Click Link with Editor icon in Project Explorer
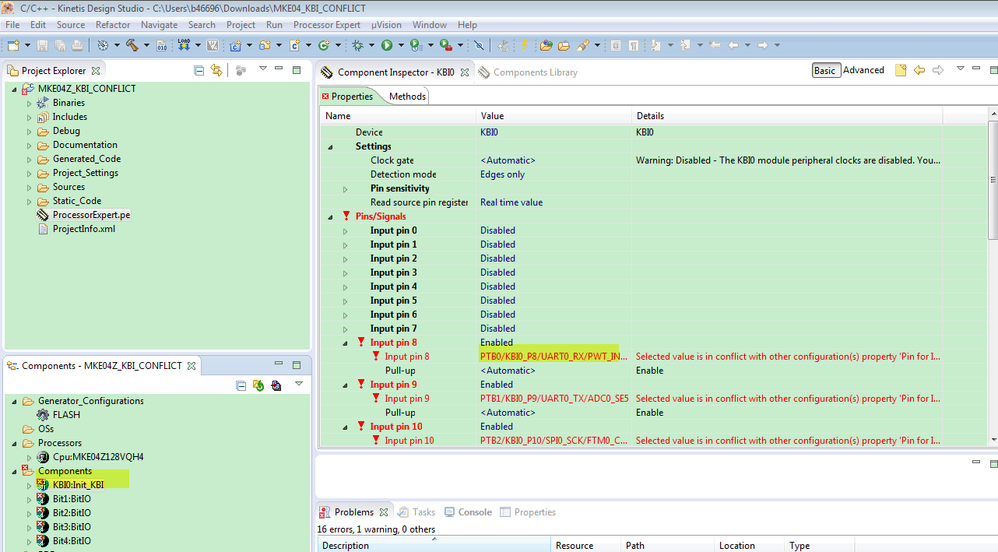This screenshot has width=998, height=552. (x=216, y=71)
